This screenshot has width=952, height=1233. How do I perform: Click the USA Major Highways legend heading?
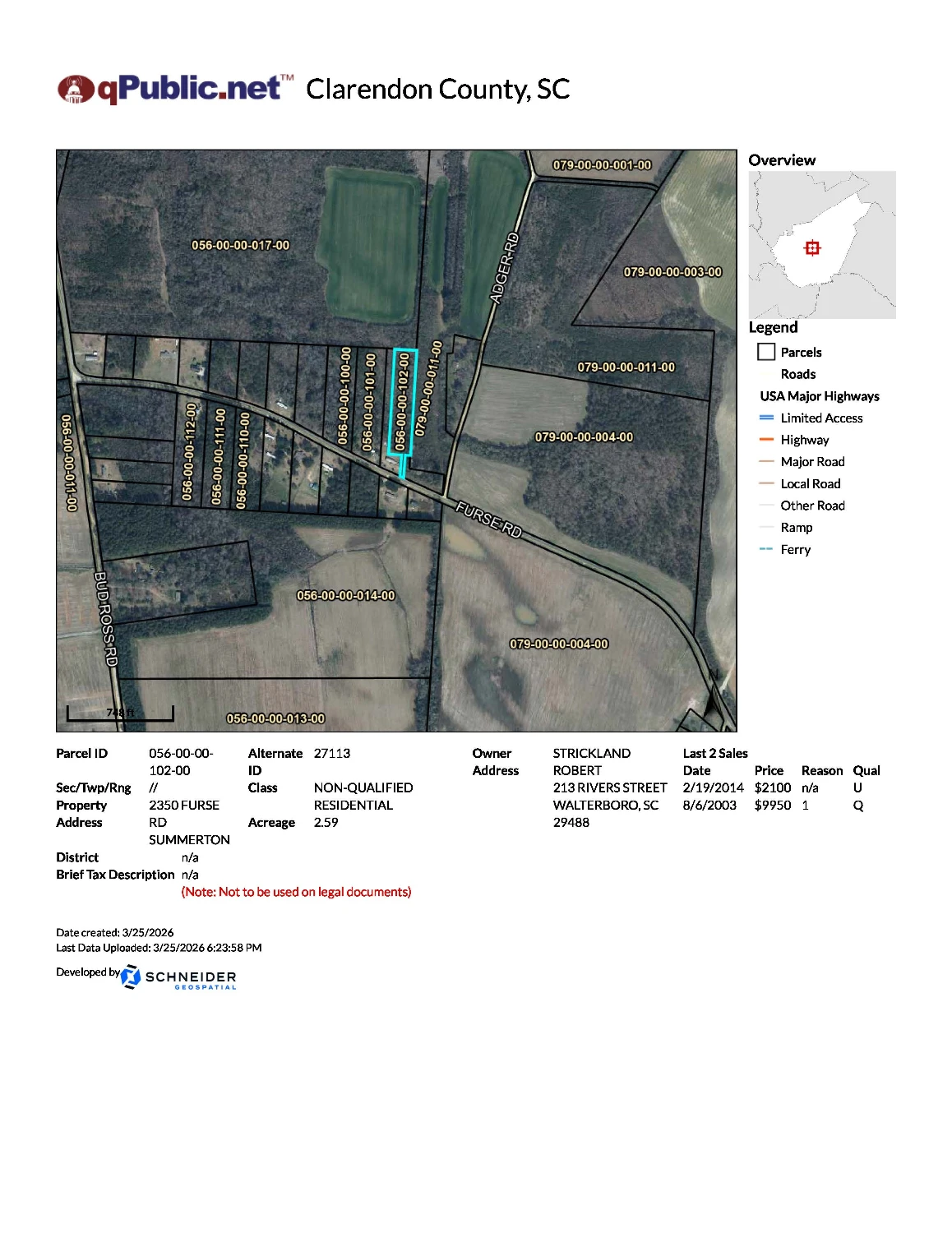click(x=820, y=396)
